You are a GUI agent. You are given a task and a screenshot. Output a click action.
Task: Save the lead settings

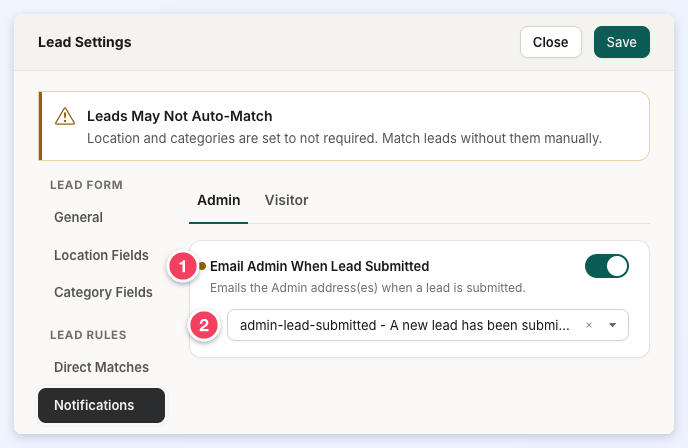(621, 42)
